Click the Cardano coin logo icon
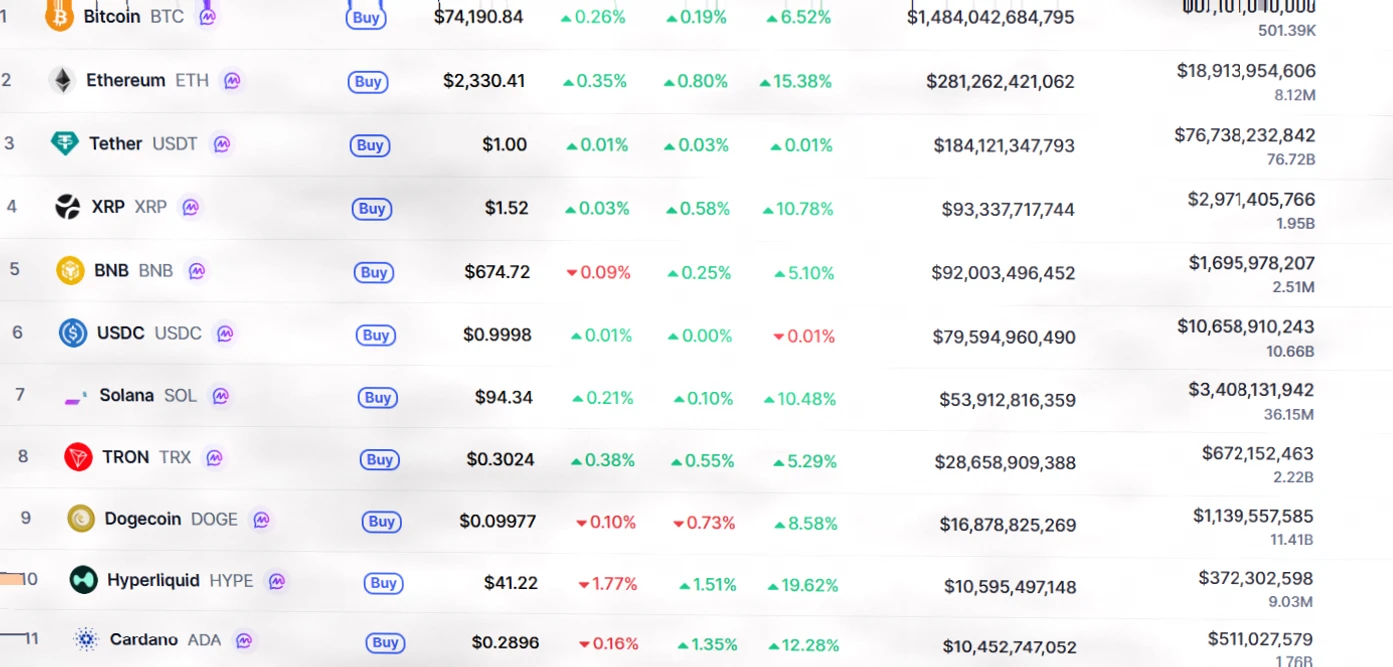1393x667 pixels. click(x=87, y=639)
